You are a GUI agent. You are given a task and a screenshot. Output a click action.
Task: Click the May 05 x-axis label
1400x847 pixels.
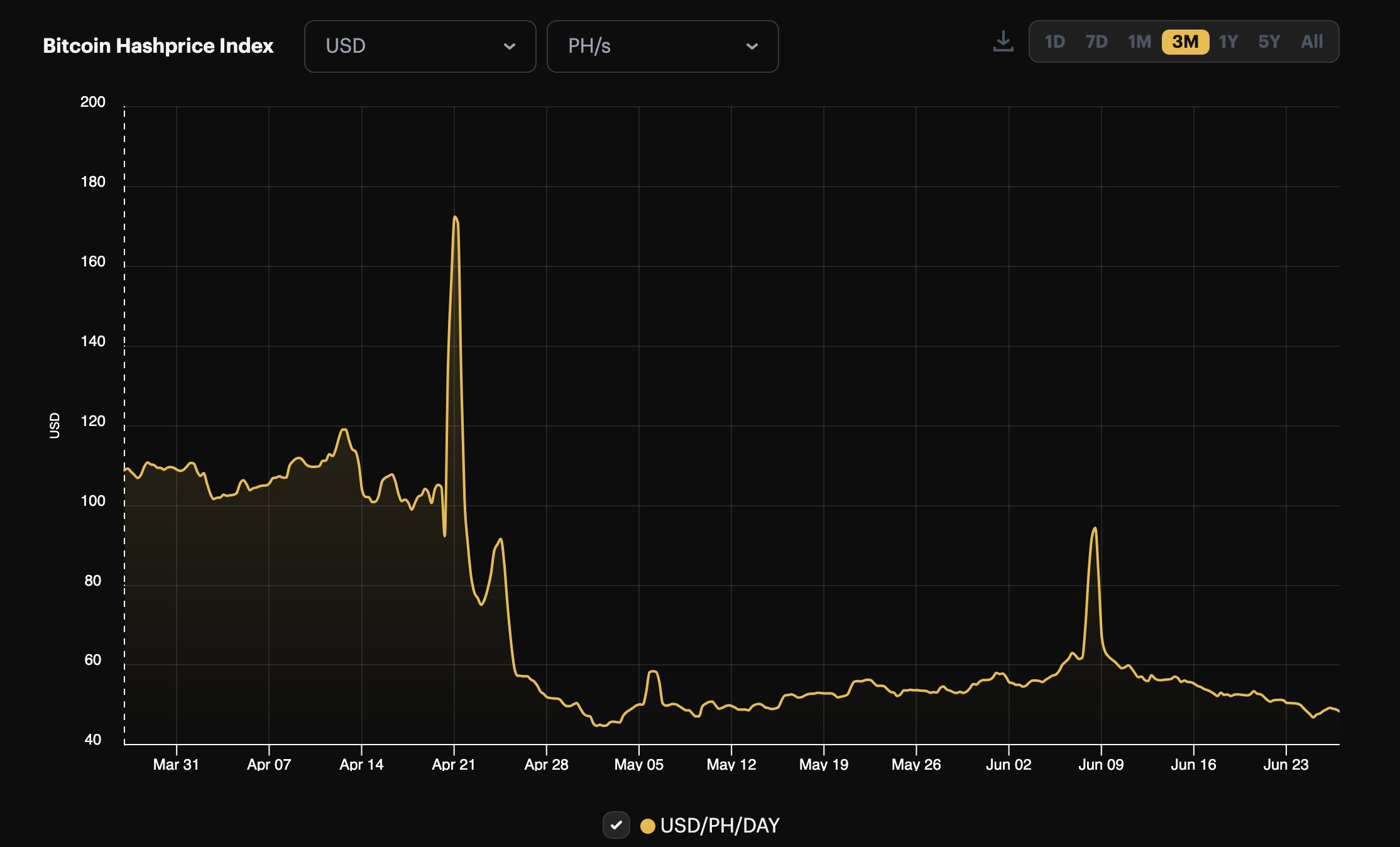click(x=638, y=765)
